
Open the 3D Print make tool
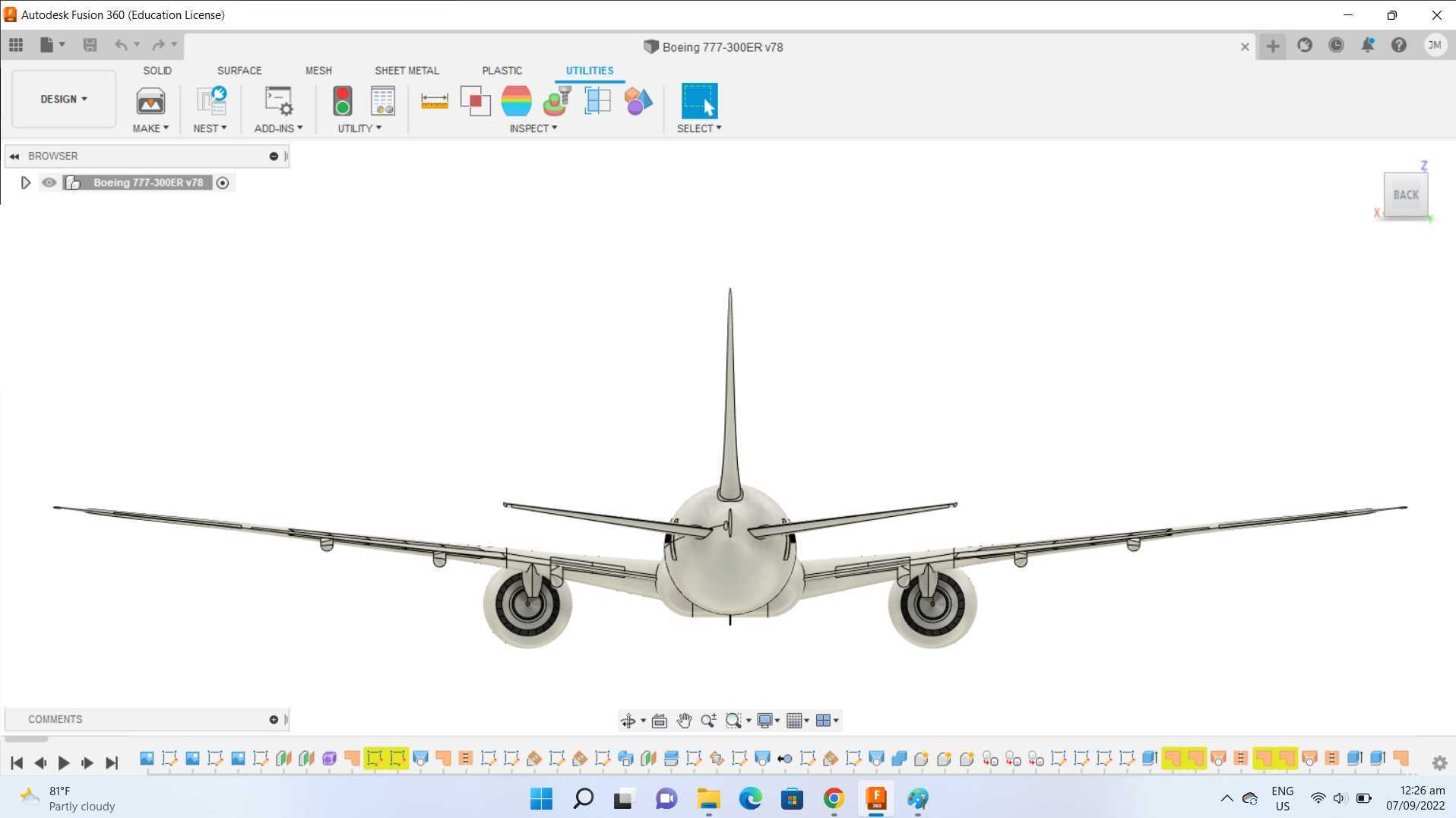pos(150,101)
